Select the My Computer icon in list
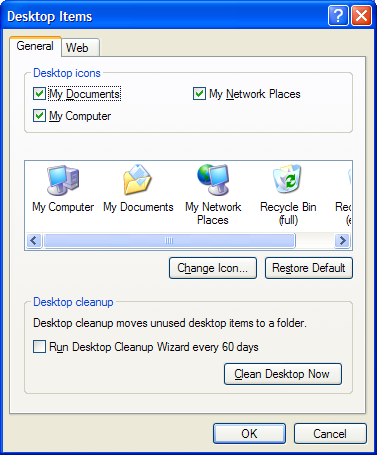The width and height of the screenshot is (377, 455). click(x=63, y=180)
